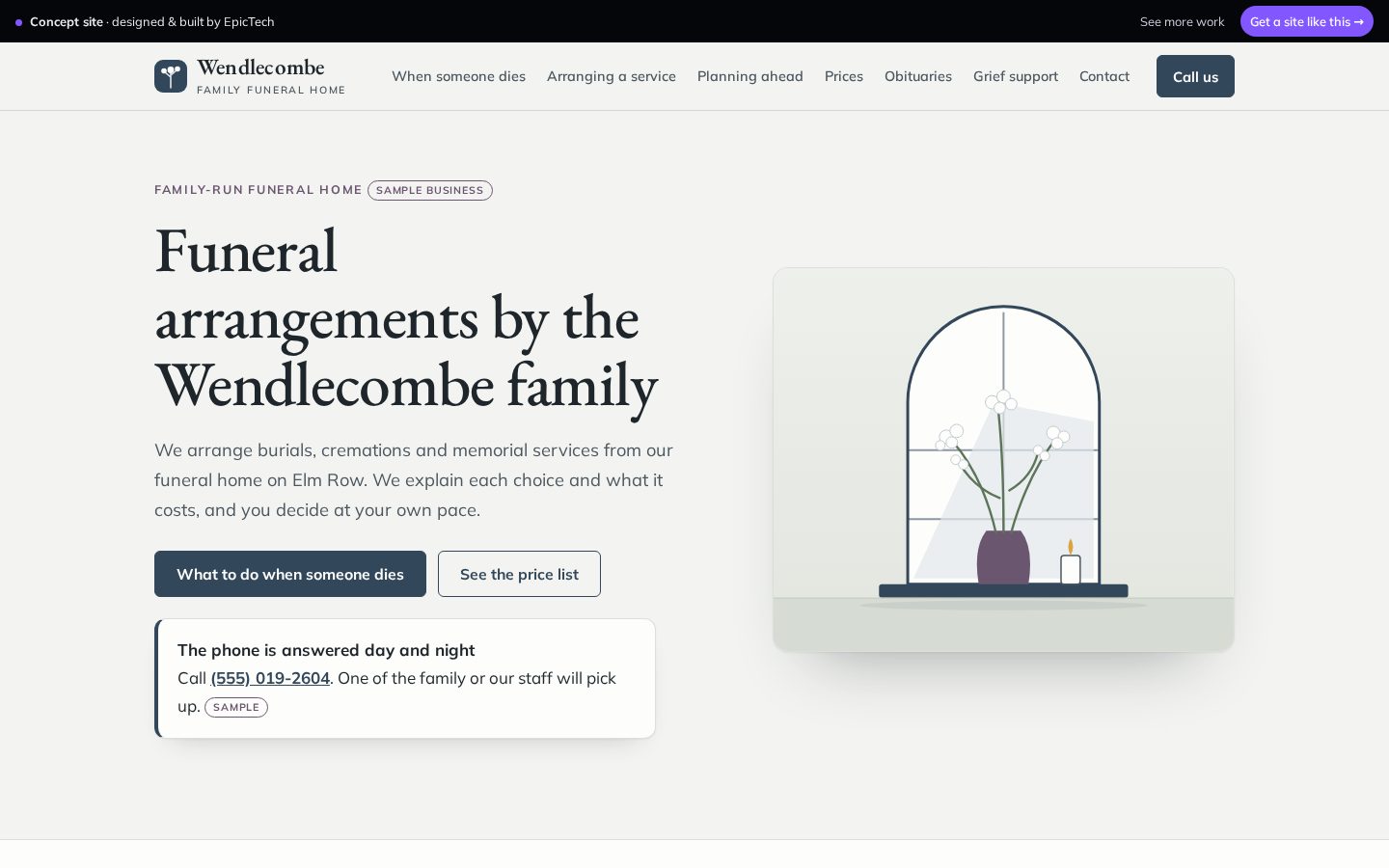This screenshot has height=868, width=1389.
Task: Open the Obituaries section
Action: 918,76
